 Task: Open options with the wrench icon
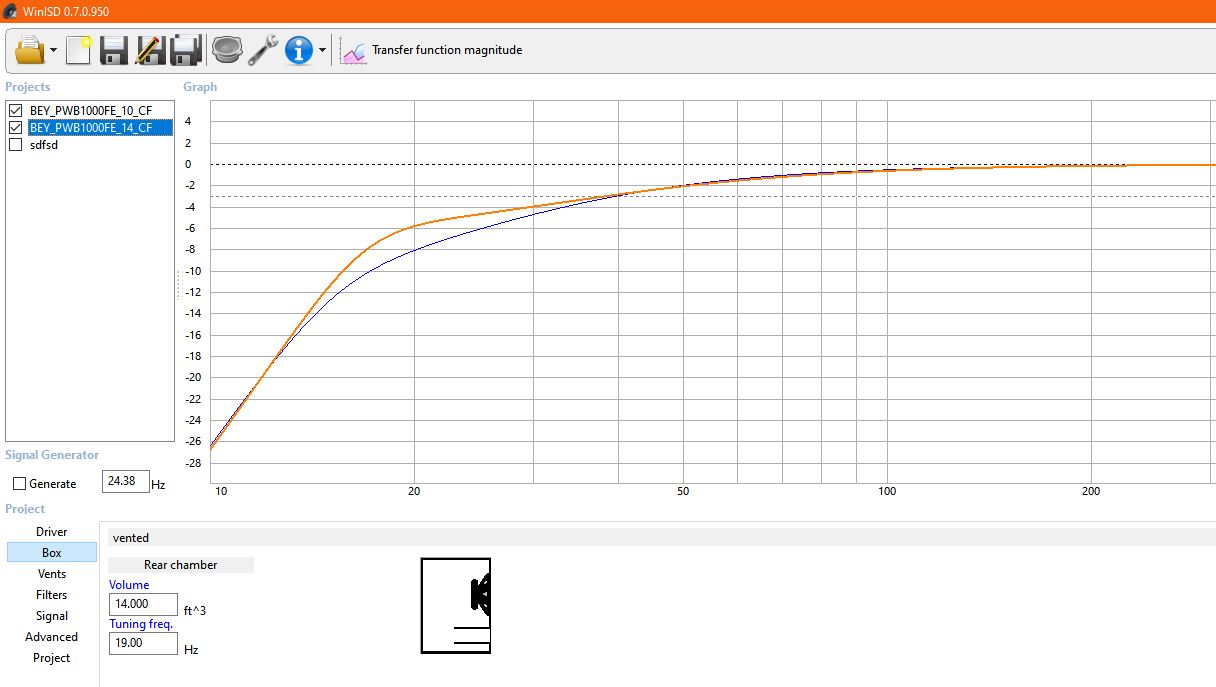(262, 50)
